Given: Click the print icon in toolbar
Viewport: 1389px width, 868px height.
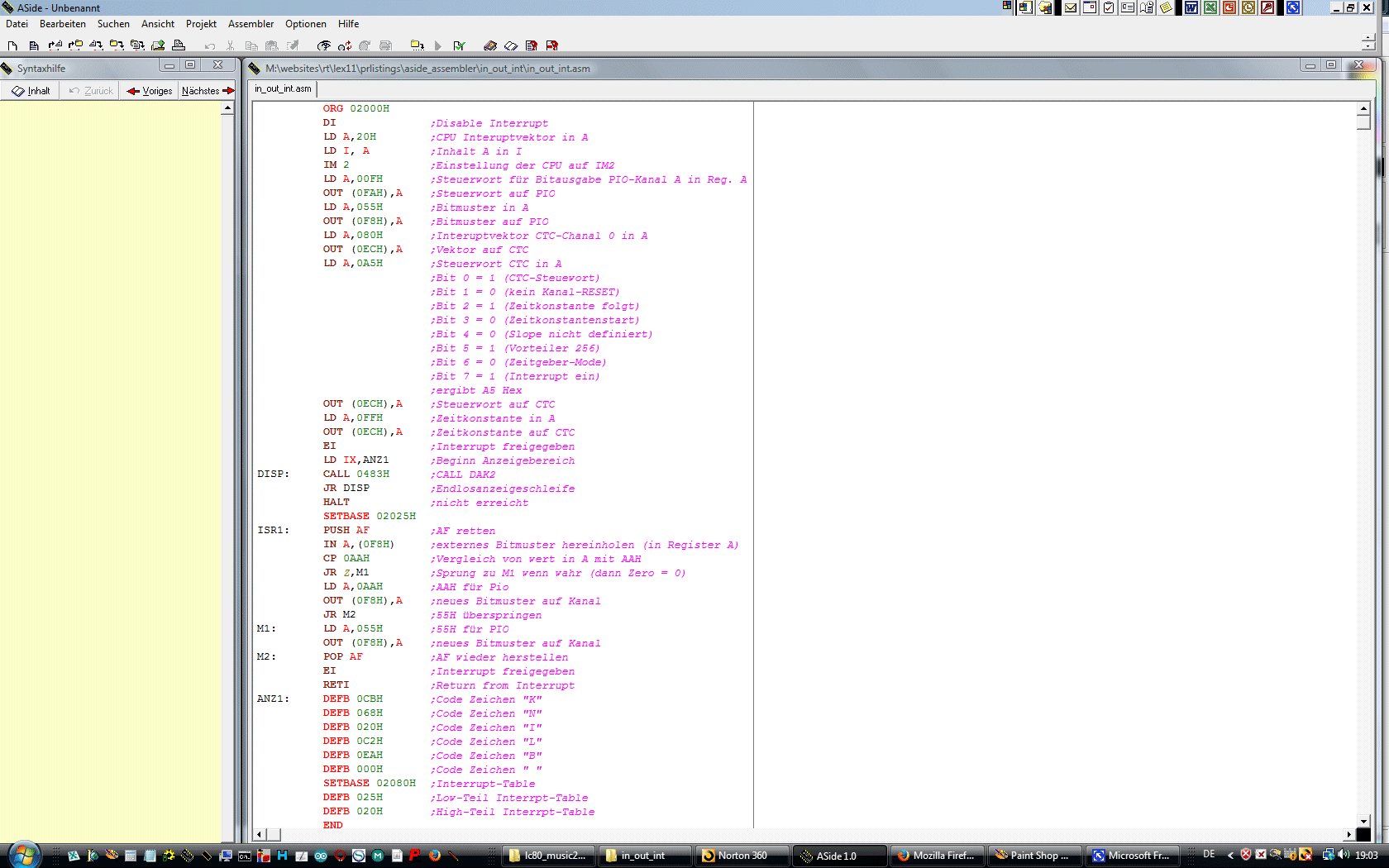Looking at the screenshot, I should (178, 45).
